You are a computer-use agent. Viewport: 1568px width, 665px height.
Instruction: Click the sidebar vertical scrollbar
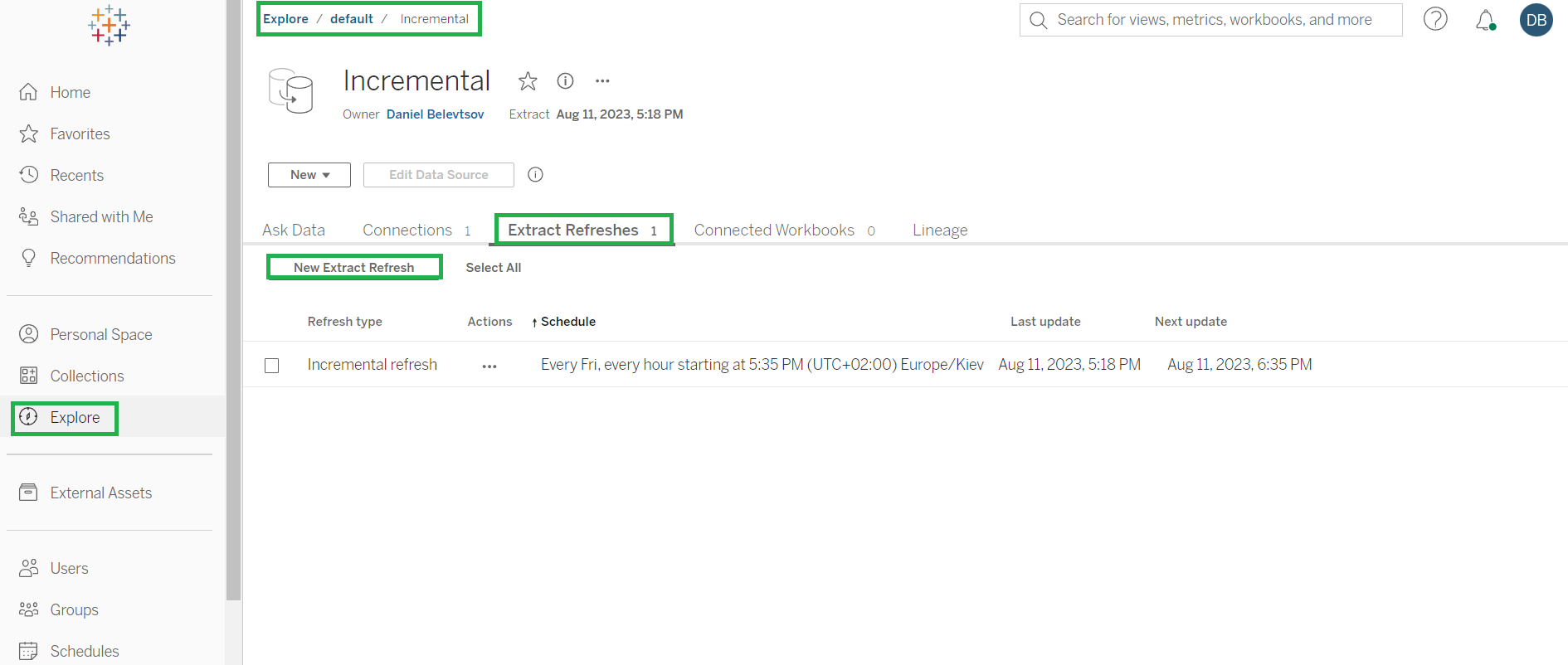tap(234, 299)
